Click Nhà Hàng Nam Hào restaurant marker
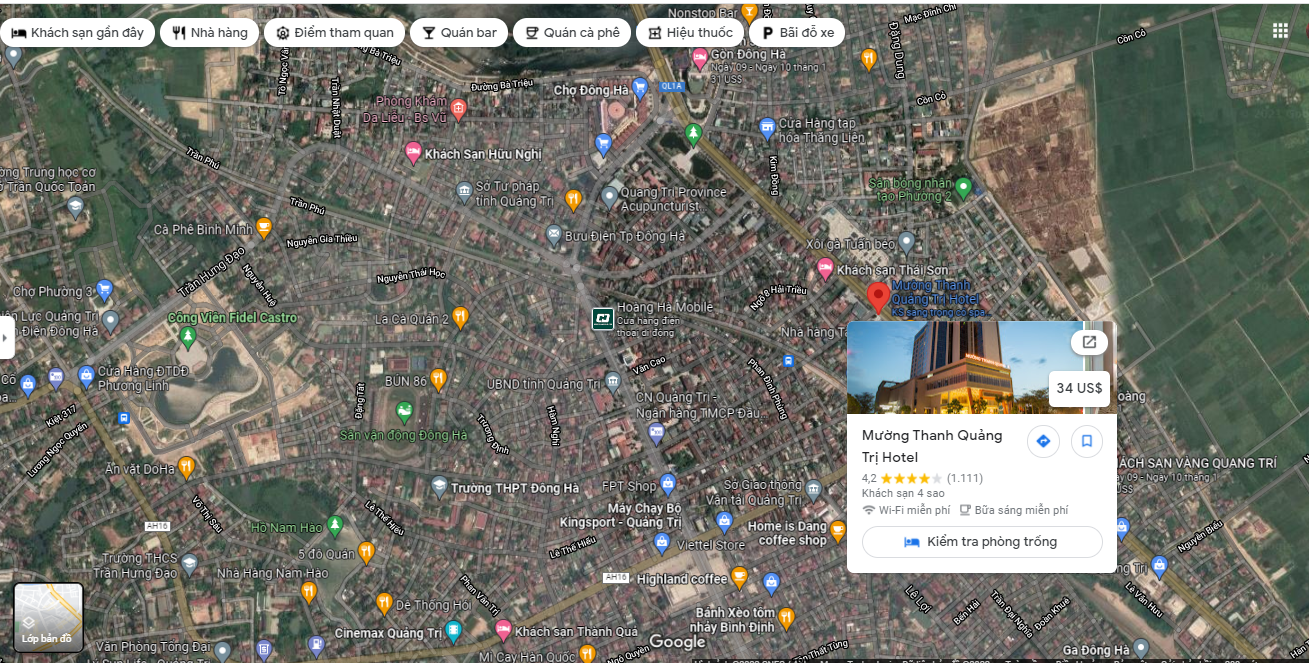Image resolution: width=1309 pixels, height=663 pixels. click(x=308, y=591)
